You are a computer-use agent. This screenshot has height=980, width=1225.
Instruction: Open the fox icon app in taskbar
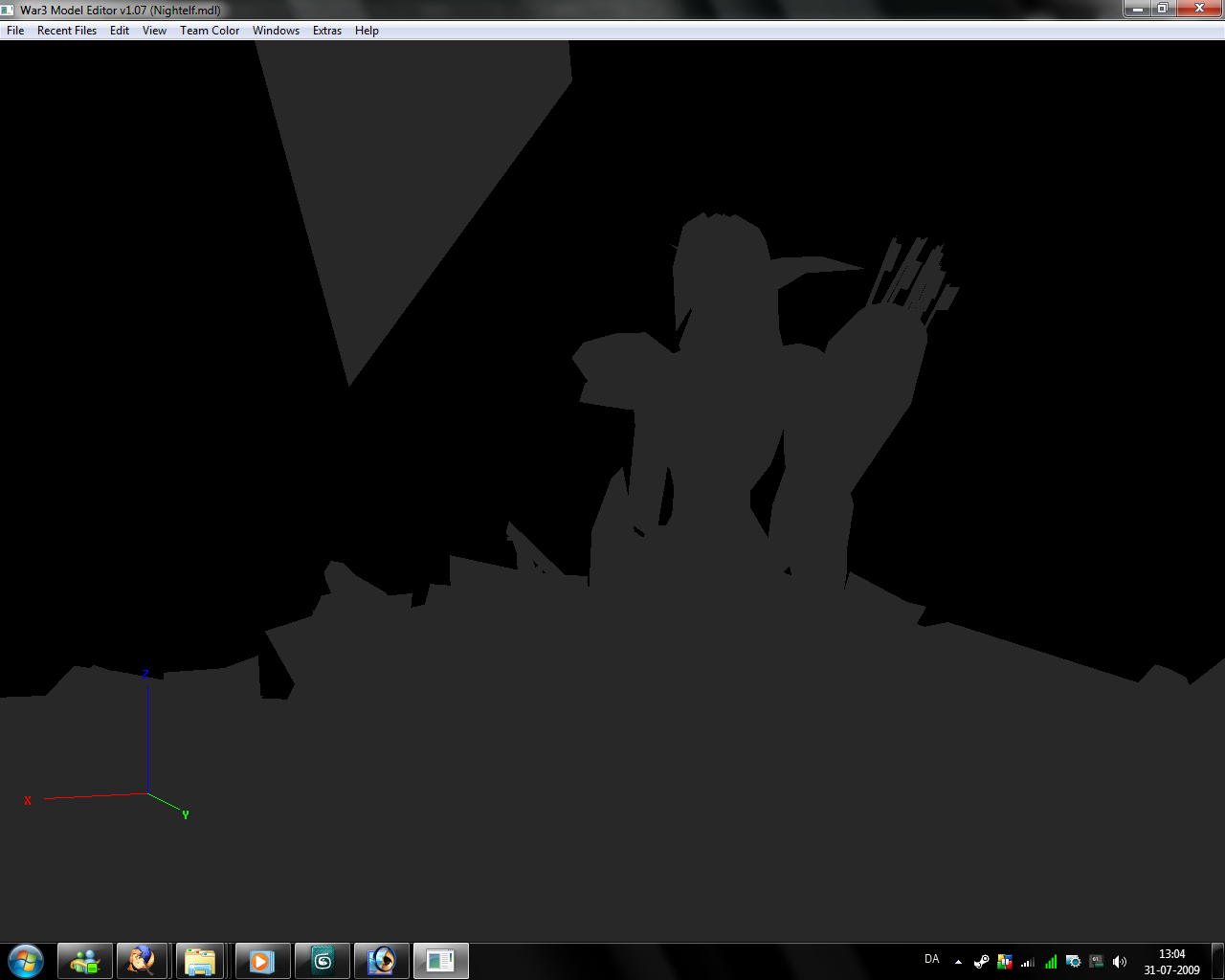pos(143,961)
